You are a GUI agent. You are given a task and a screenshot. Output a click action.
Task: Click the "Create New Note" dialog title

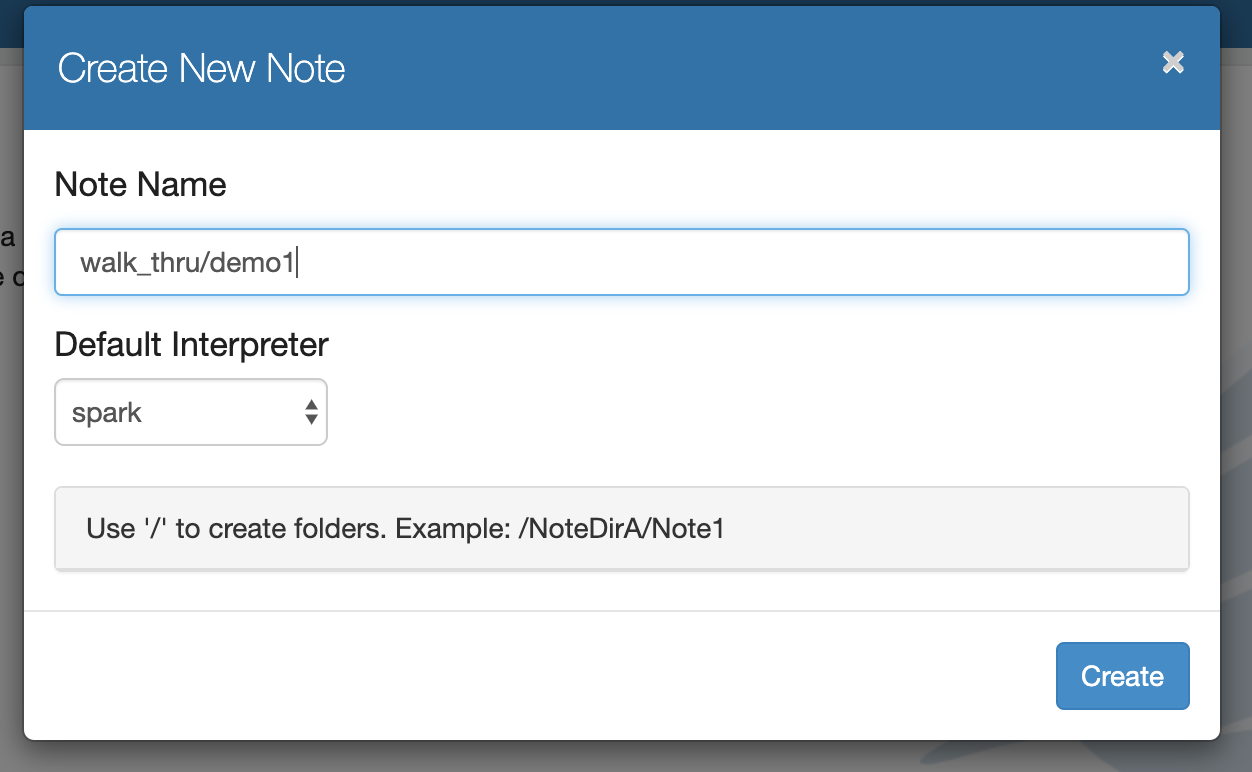pyautogui.click(x=201, y=69)
